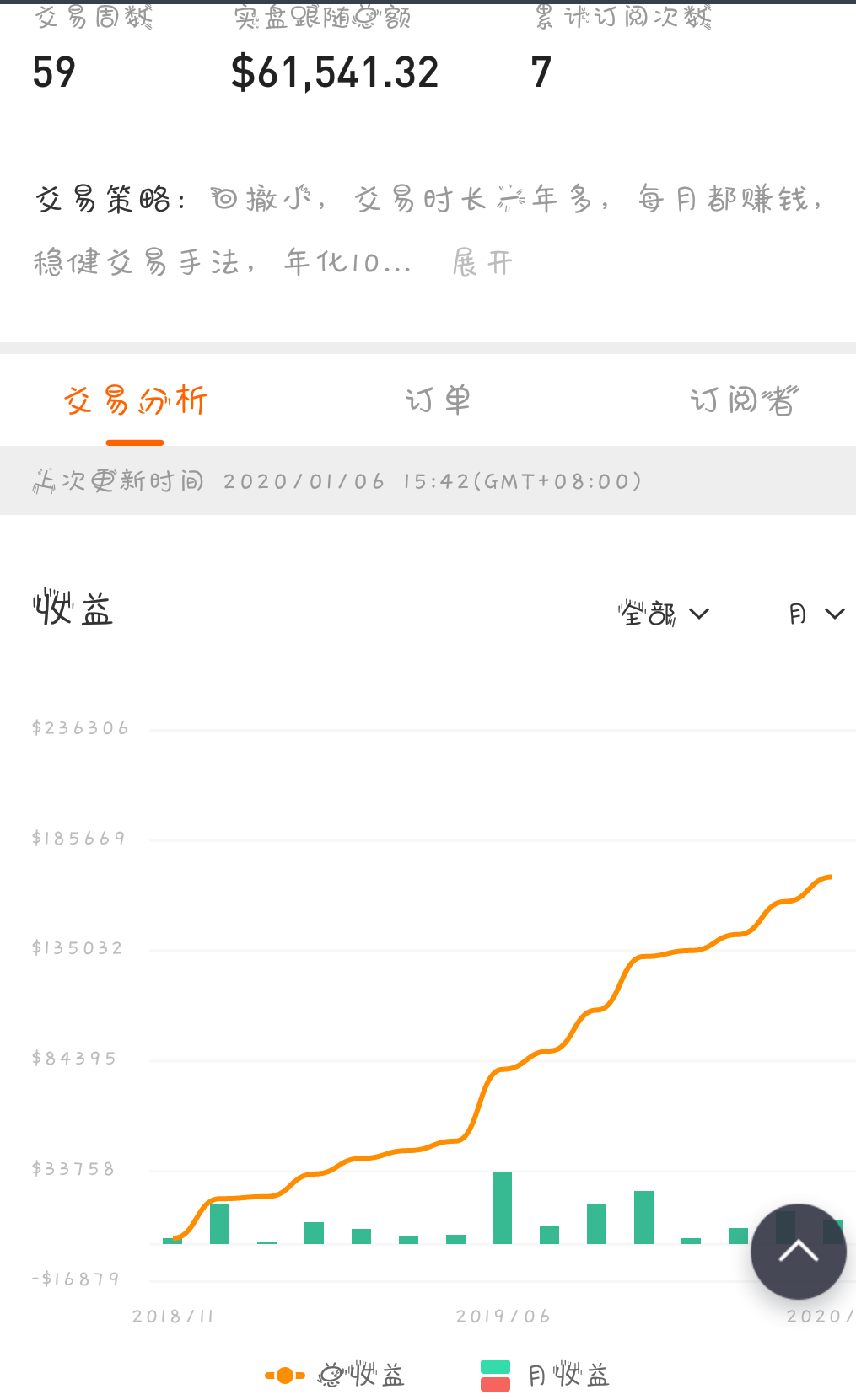Go to the 订阅者 tab
This screenshot has height=1400, width=856.
743,400
